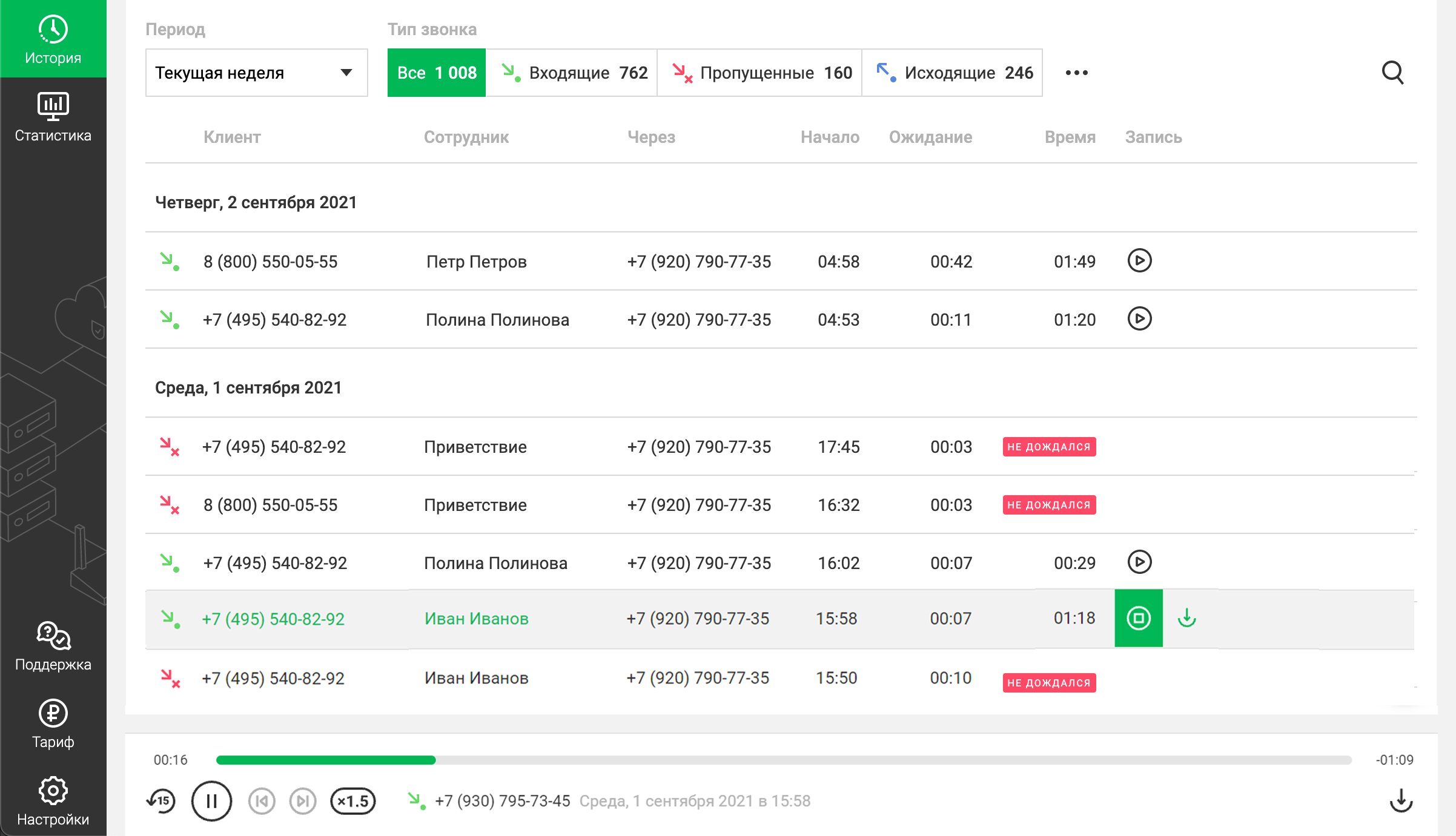Download the Иван Иванов call recording
Screen dimensions: 1456x836
coord(1186,618)
